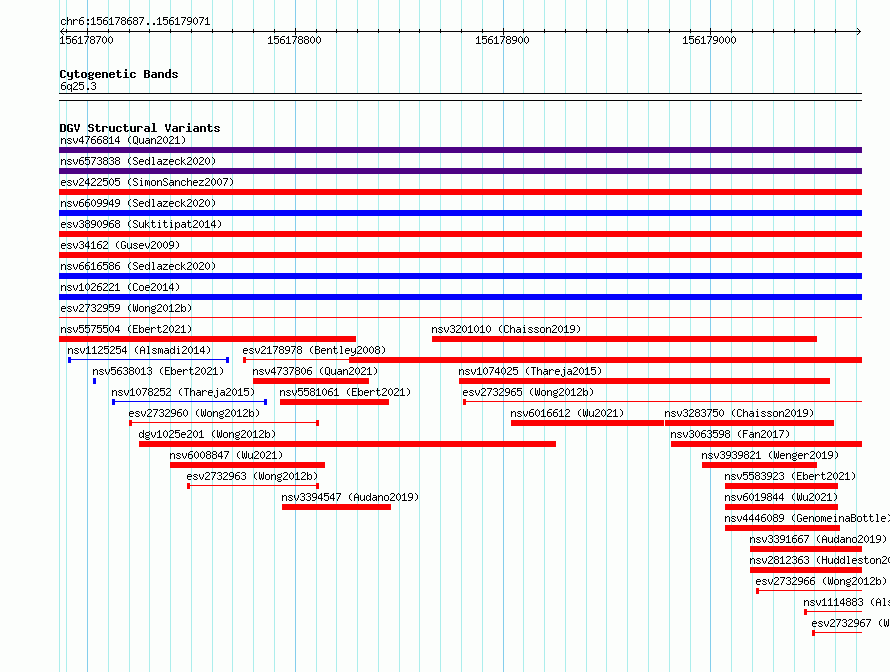890x672 pixels.
Task: Select the esv2732960 (Wong2012b) label
Action: pos(194,413)
